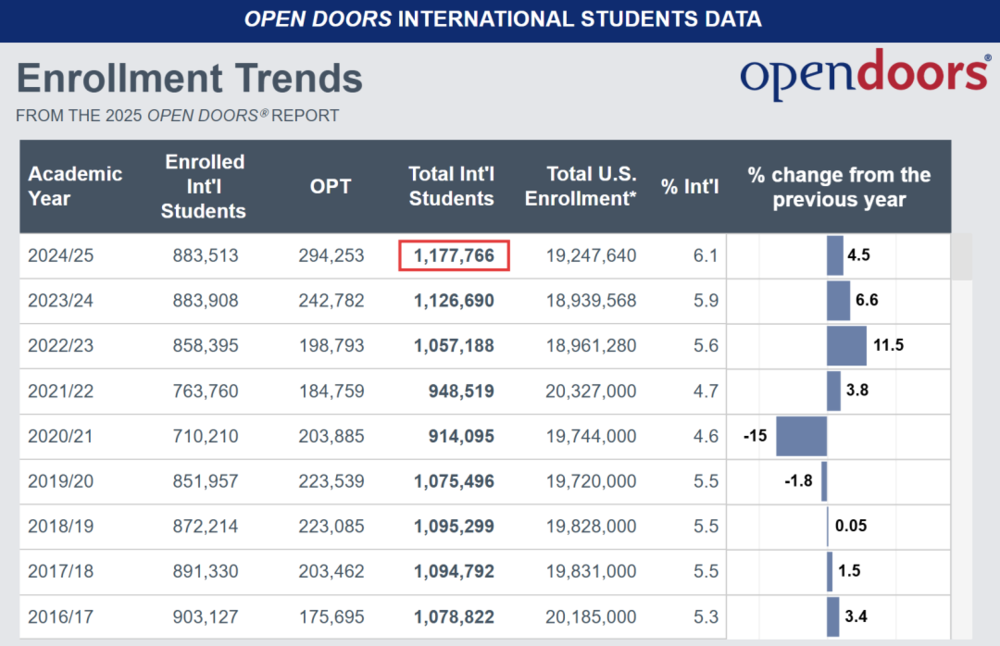
Task: Click the Academic Year column header
Action: (x=75, y=186)
